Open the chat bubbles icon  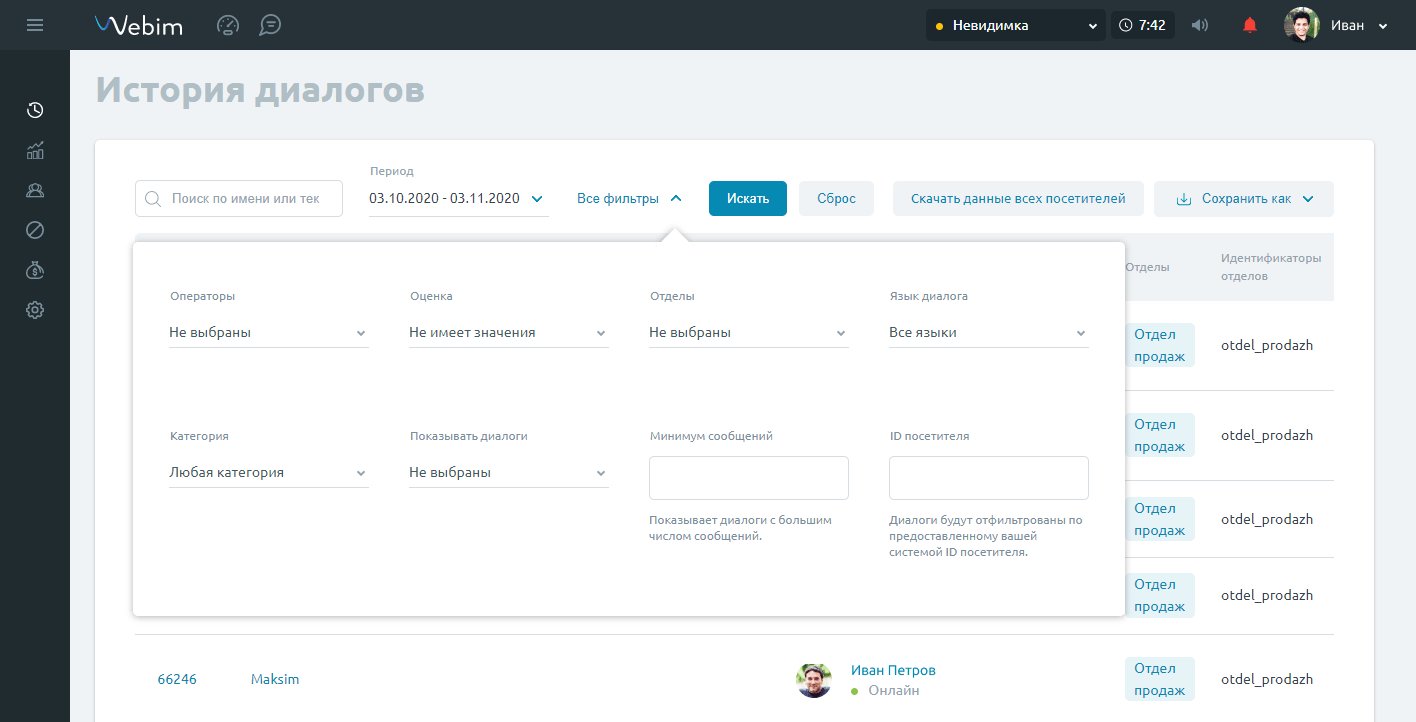pyautogui.click(x=269, y=25)
